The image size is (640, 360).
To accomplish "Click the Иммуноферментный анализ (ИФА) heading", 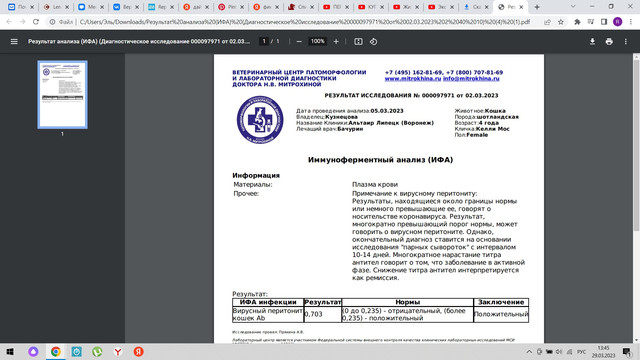I will [x=380, y=160].
